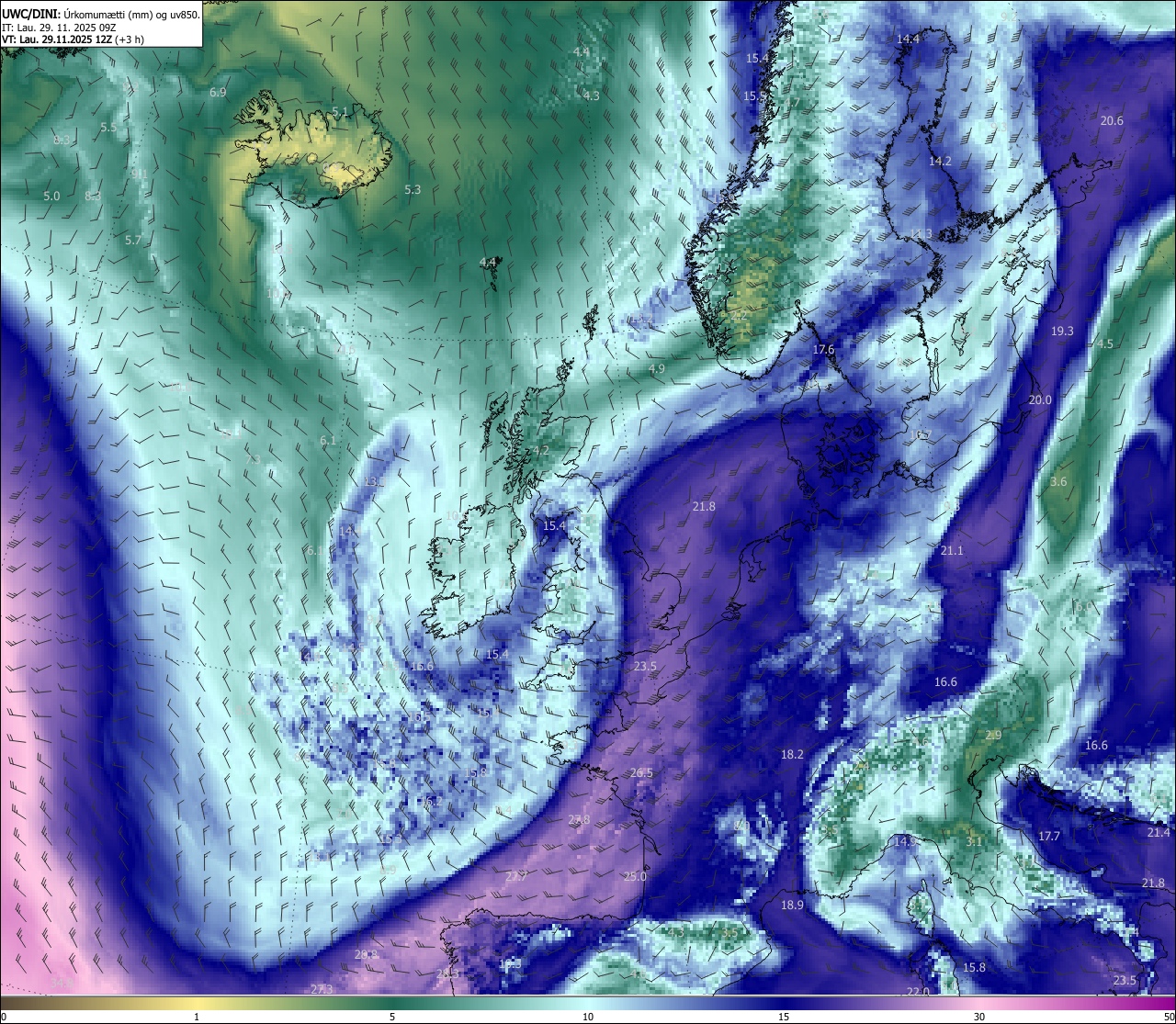Click the 17.7 value over the Adriatic
The width and height of the screenshot is (1176, 1024).
[1049, 837]
